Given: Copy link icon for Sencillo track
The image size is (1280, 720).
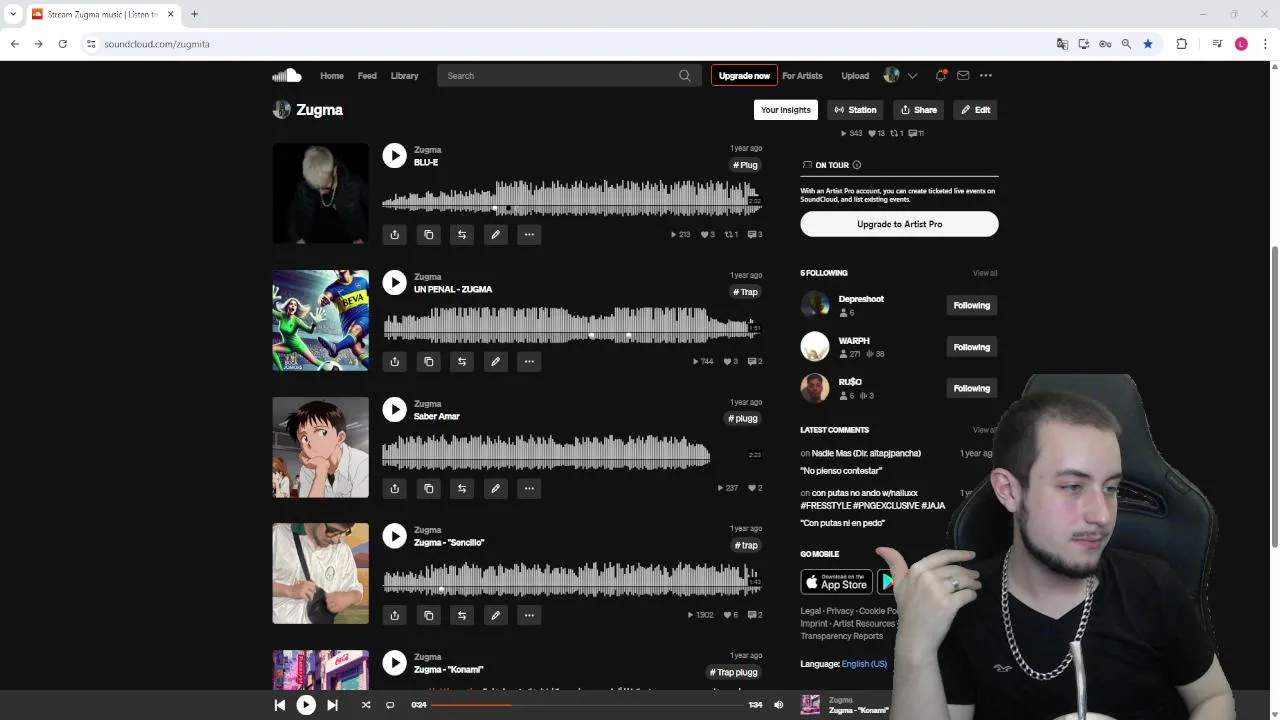Looking at the screenshot, I should click(x=428, y=615).
